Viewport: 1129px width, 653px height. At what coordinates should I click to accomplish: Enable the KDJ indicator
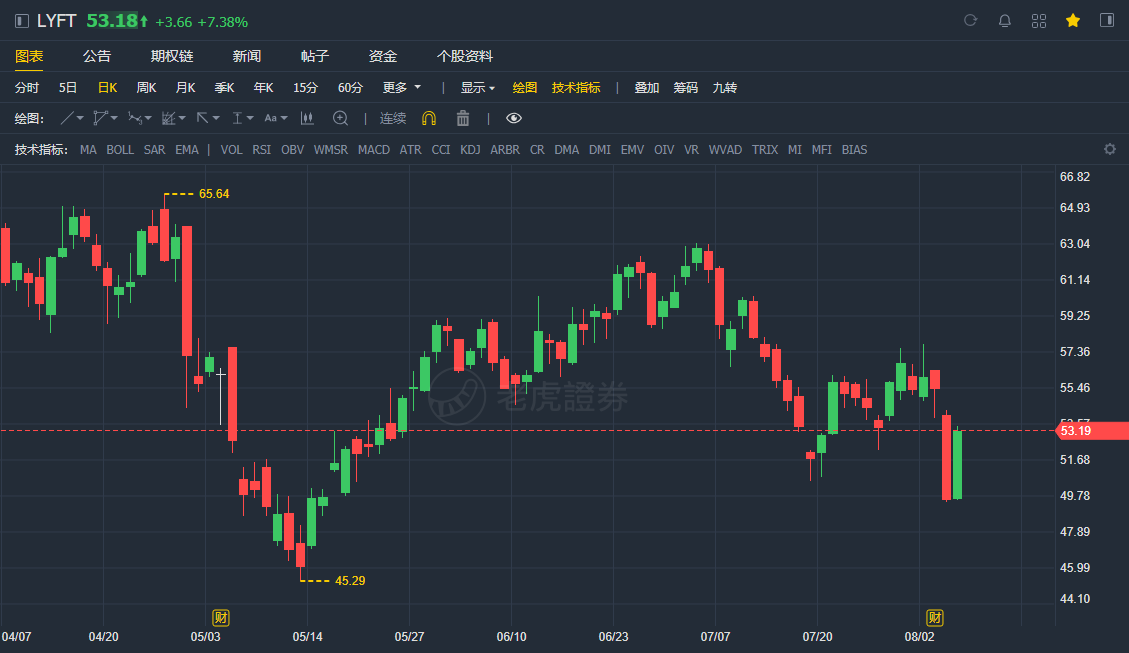[470, 150]
